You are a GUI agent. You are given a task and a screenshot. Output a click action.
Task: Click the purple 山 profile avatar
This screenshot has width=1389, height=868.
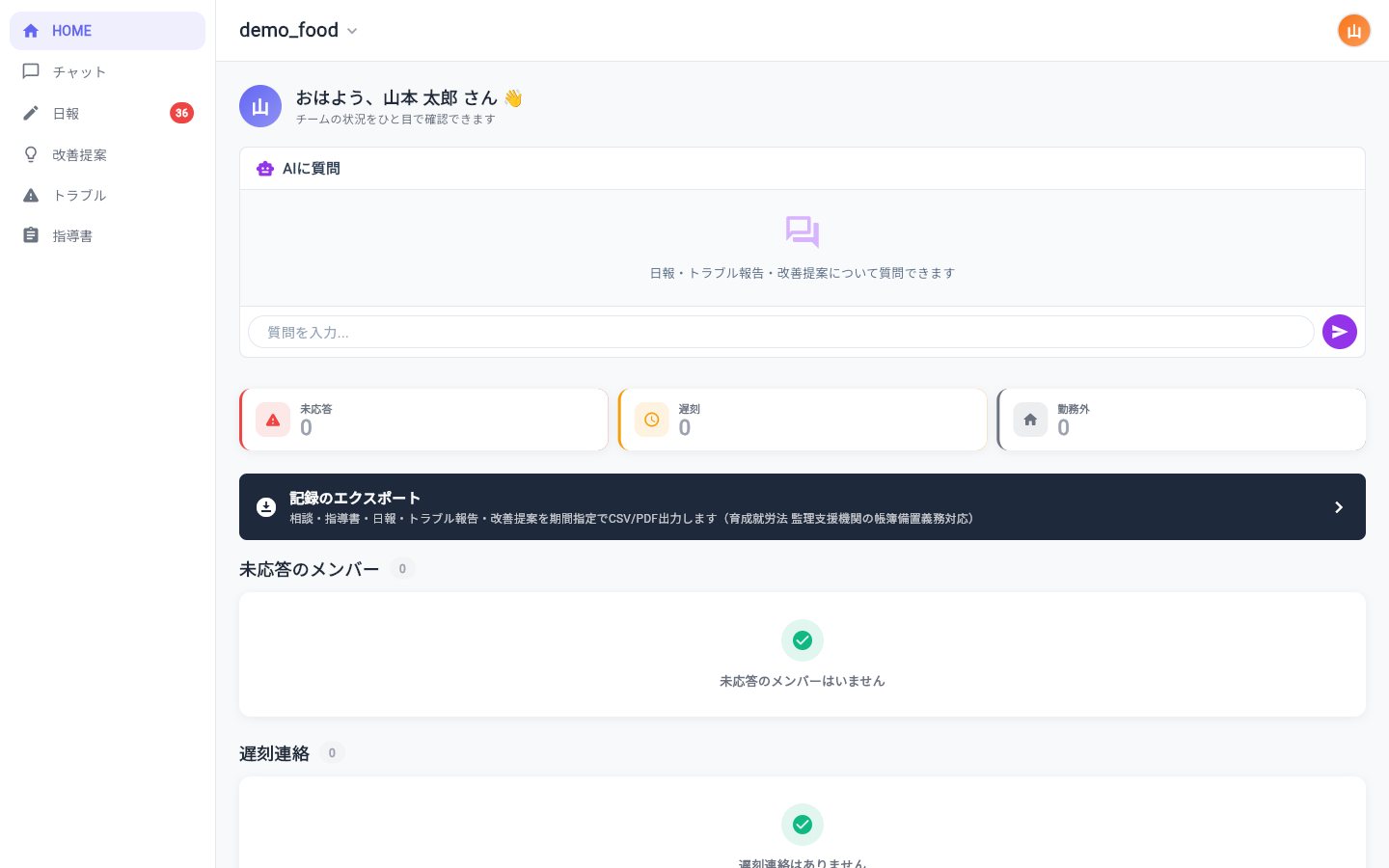(x=260, y=106)
